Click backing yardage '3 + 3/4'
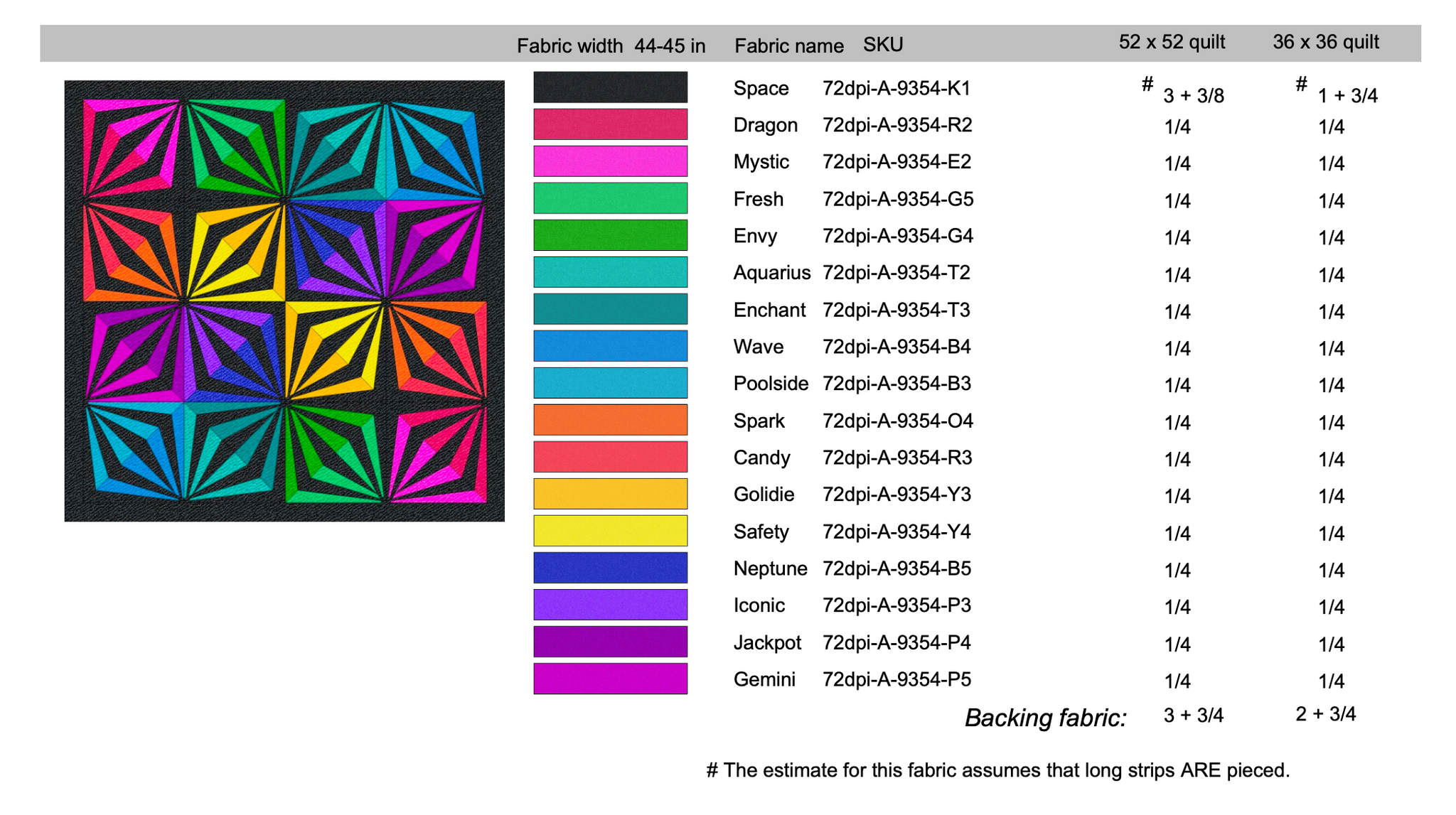This screenshot has height=815, width=1456. 1194,716
